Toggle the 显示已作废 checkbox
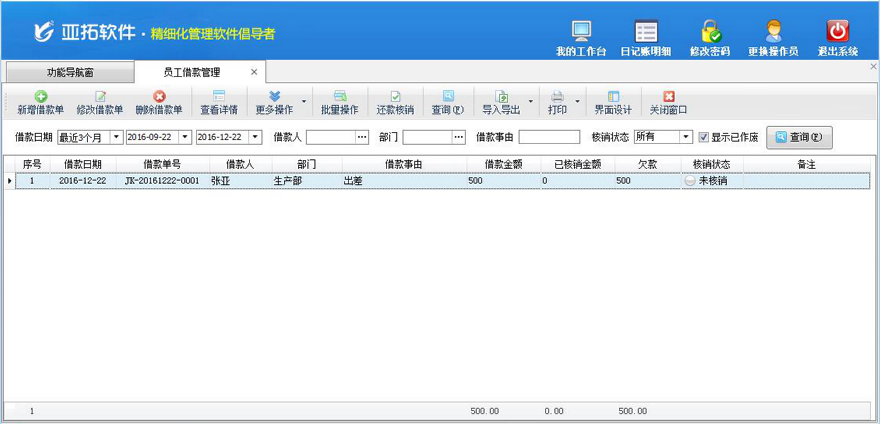The image size is (880, 424). coord(704,137)
